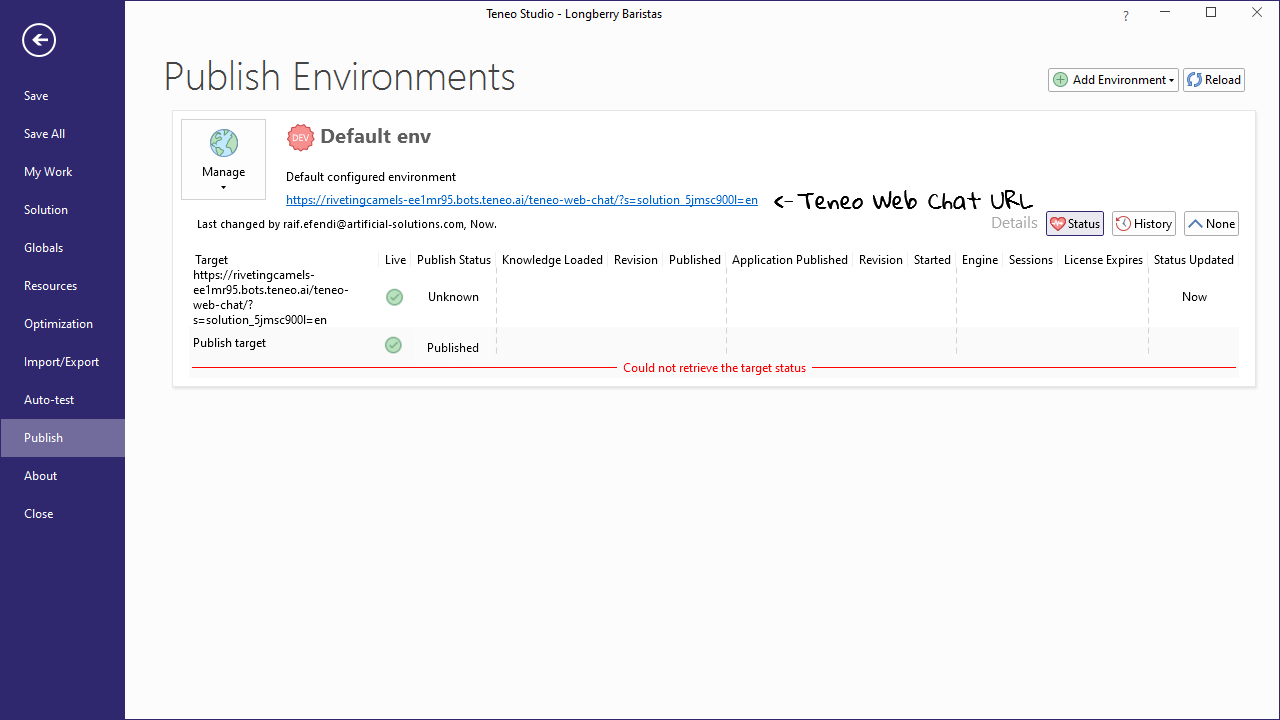Click the target URL cell text
Viewport: 1280px width, 720px height.
click(270, 297)
